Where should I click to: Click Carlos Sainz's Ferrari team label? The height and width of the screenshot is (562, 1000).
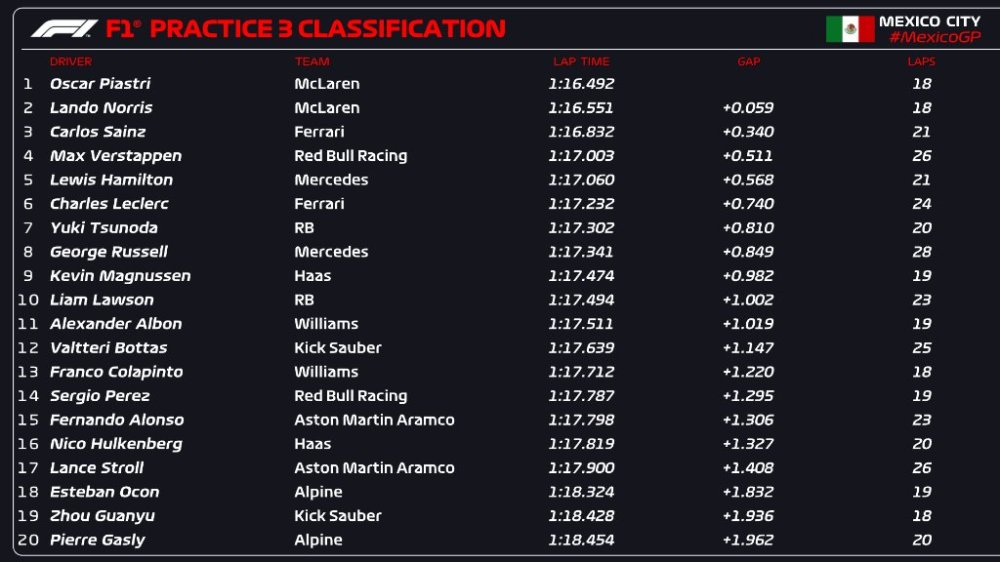click(x=319, y=132)
